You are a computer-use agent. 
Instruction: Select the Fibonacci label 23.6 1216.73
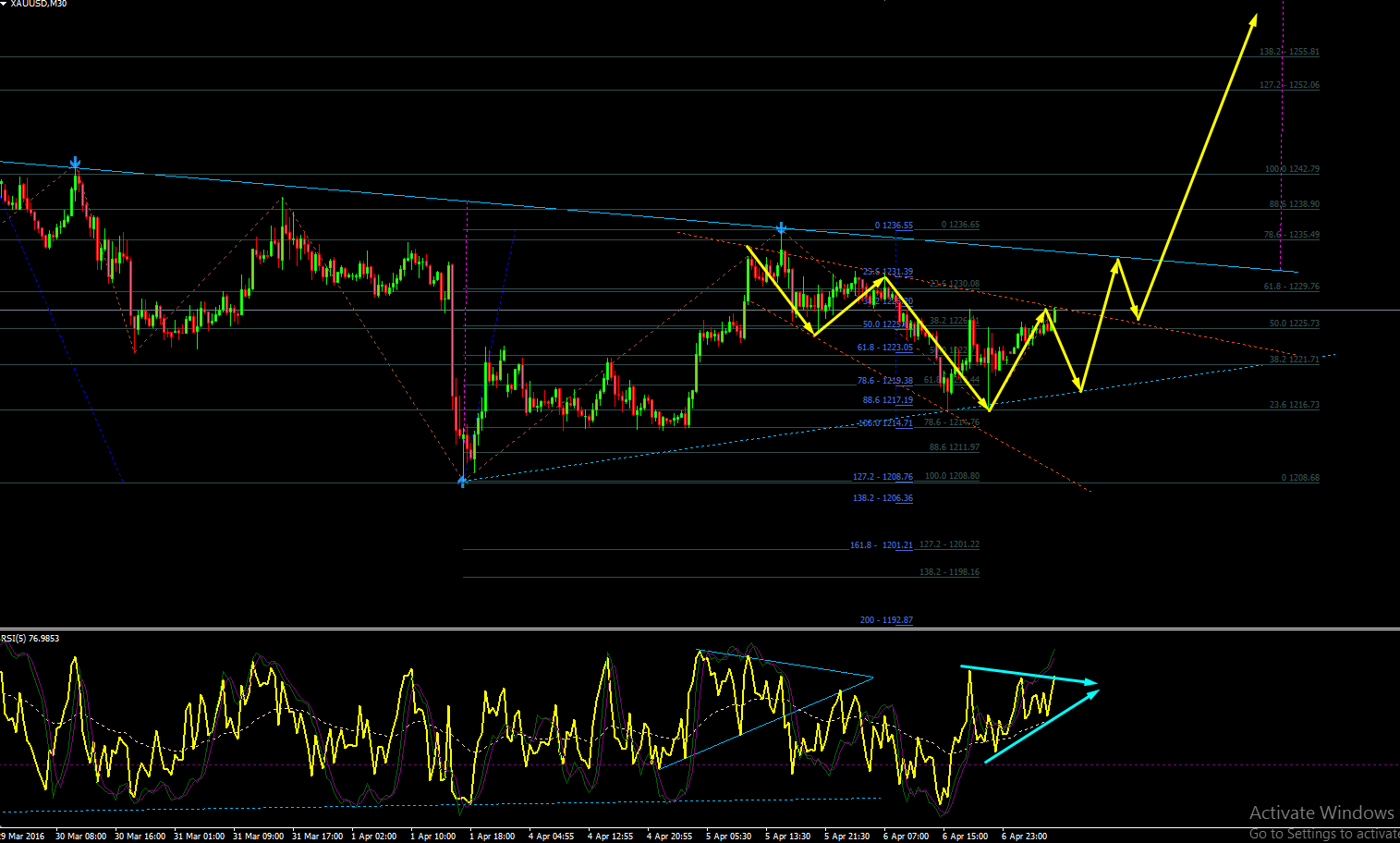1295,405
